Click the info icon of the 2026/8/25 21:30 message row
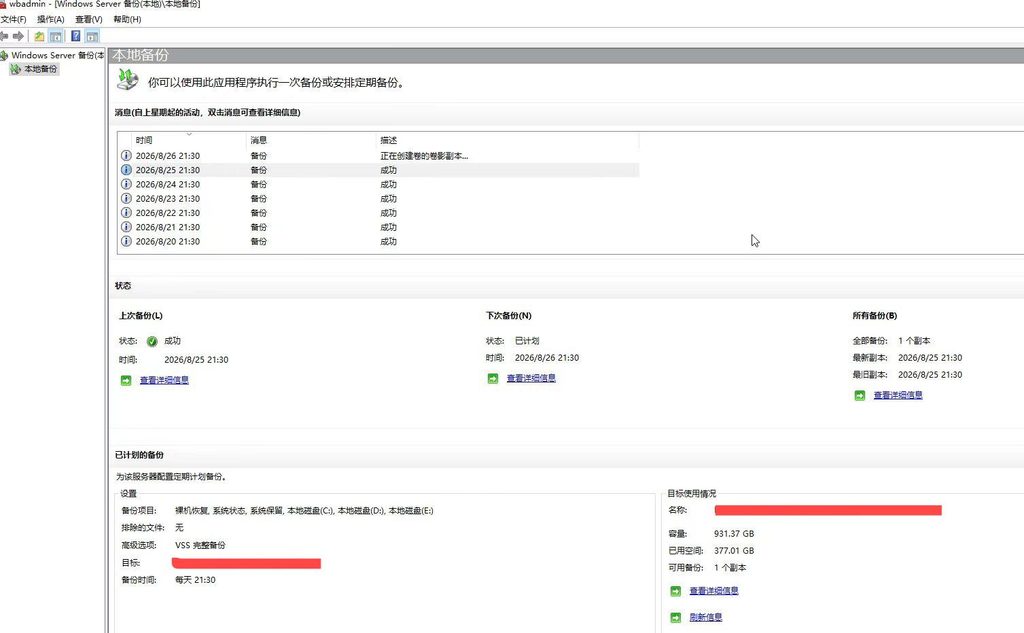1024x633 pixels. click(x=126, y=170)
